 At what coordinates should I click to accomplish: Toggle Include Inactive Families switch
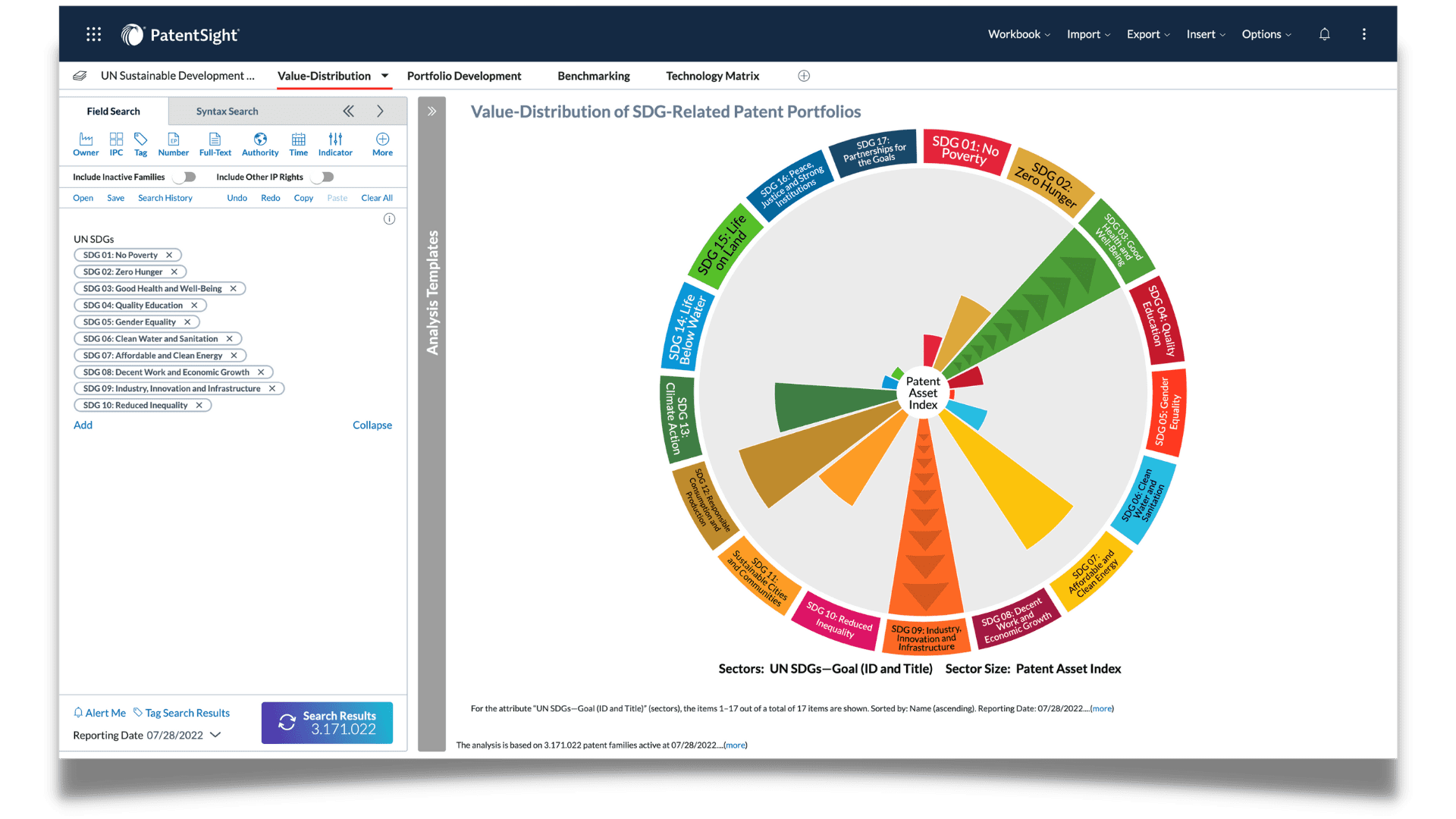click(x=184, y=177)
